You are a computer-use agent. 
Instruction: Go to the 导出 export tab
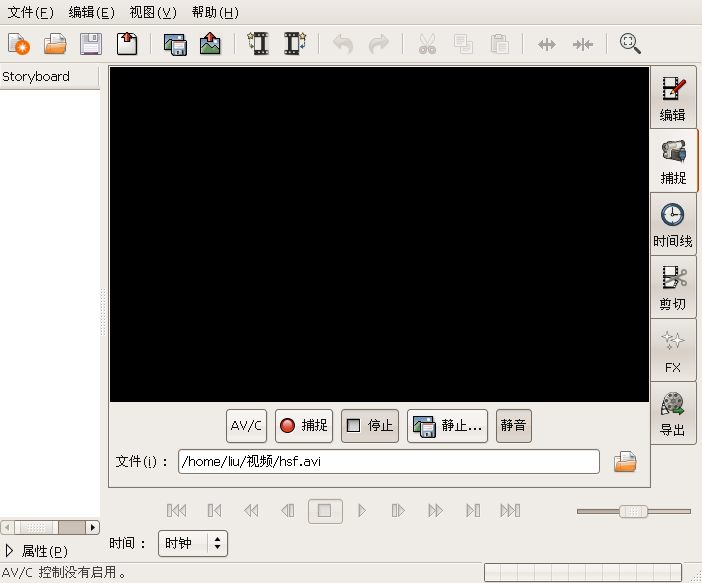[x=672, y=413]
